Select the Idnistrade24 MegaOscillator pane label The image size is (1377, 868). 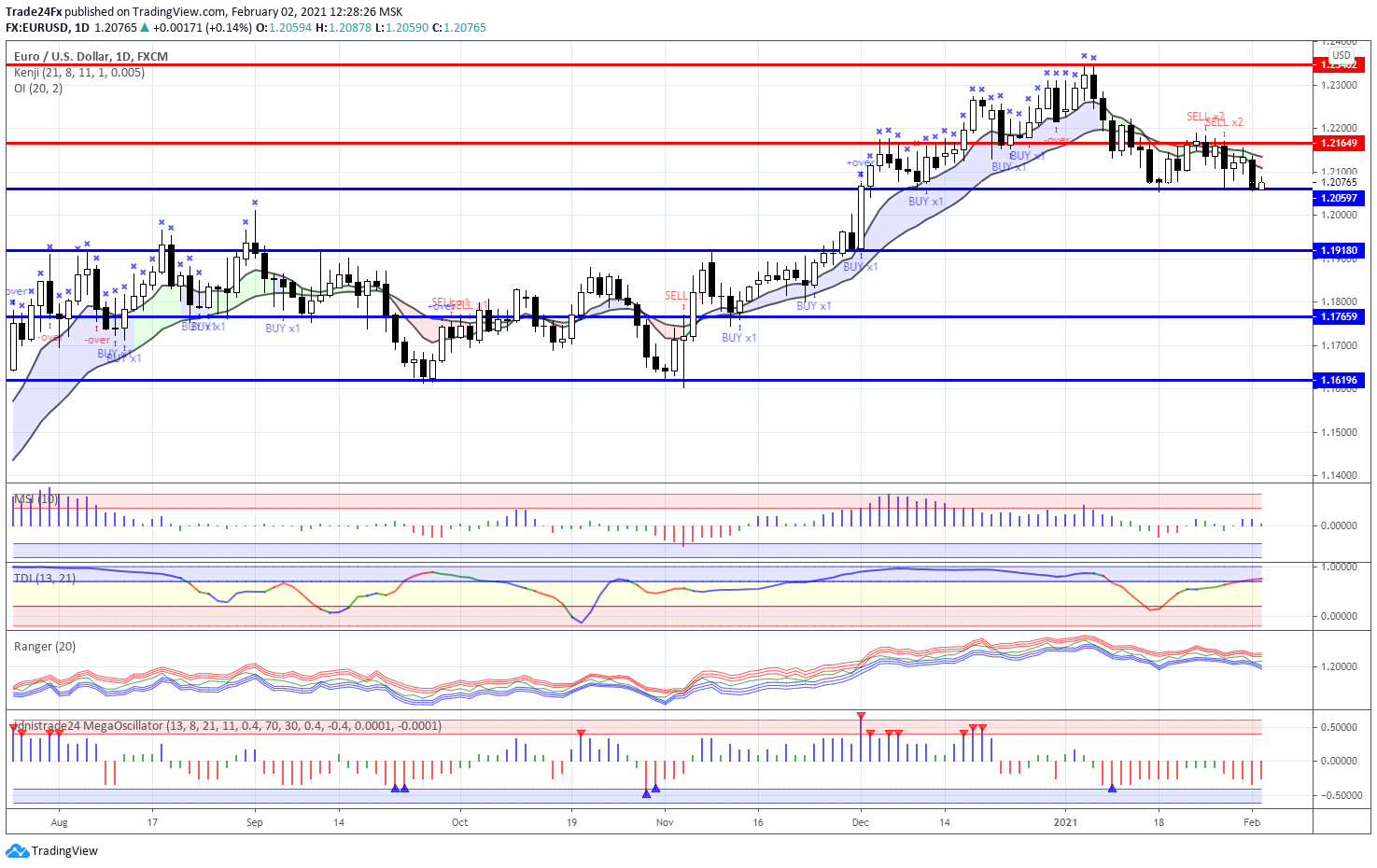tap(228, 725)
